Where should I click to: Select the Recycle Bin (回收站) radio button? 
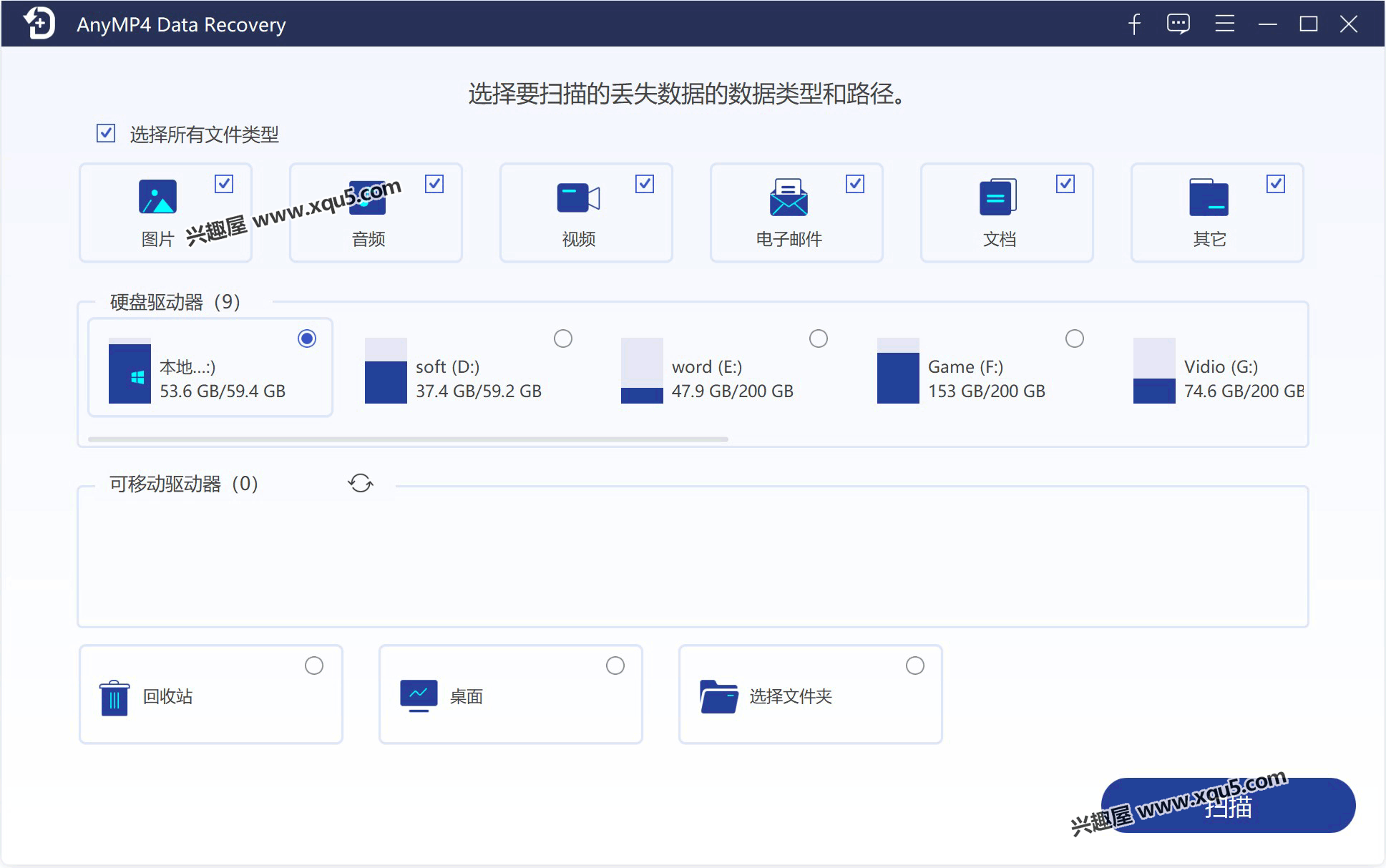coord(314,665)
